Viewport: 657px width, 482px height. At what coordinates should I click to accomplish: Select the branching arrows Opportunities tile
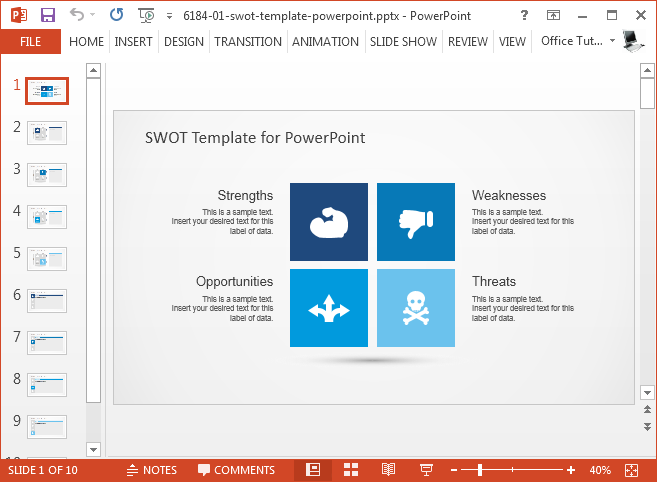[x=329, y=308]
